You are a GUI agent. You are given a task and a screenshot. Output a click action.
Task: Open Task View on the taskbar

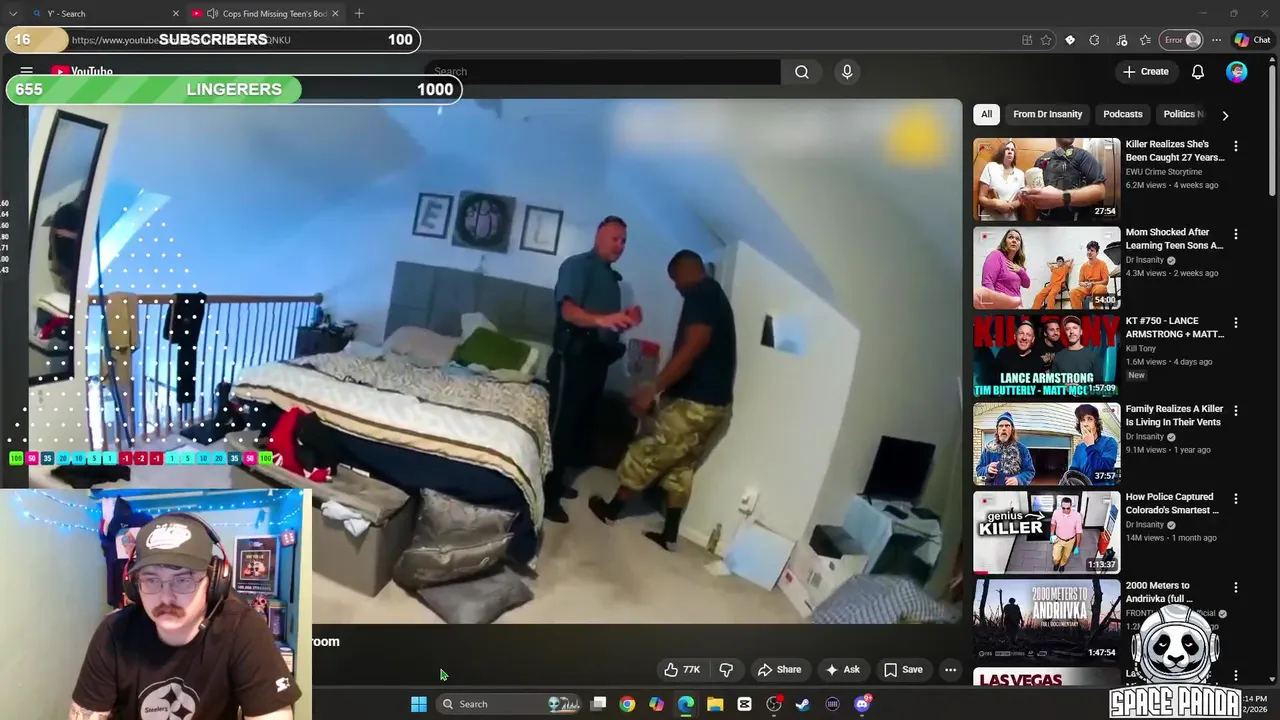[x=598, y=704]
